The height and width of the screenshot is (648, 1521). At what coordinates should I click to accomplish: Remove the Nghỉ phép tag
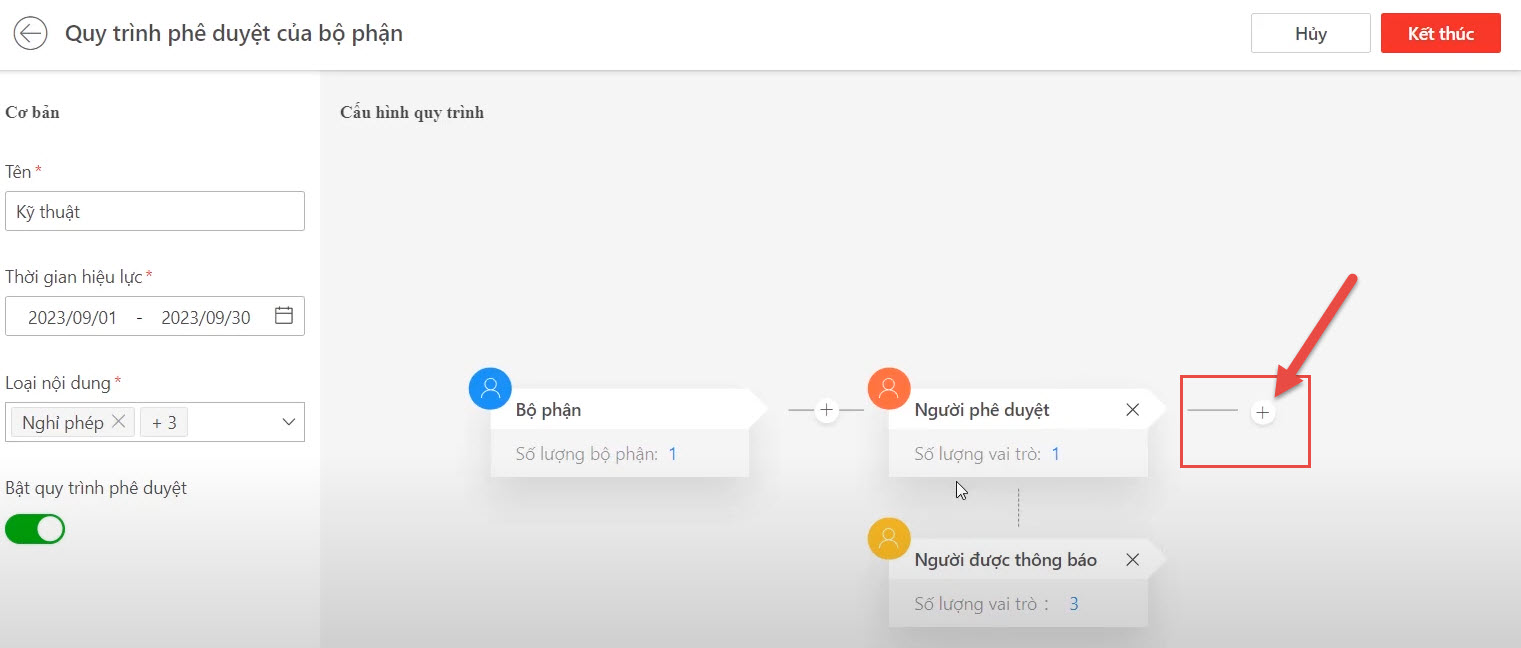[118, 422]
